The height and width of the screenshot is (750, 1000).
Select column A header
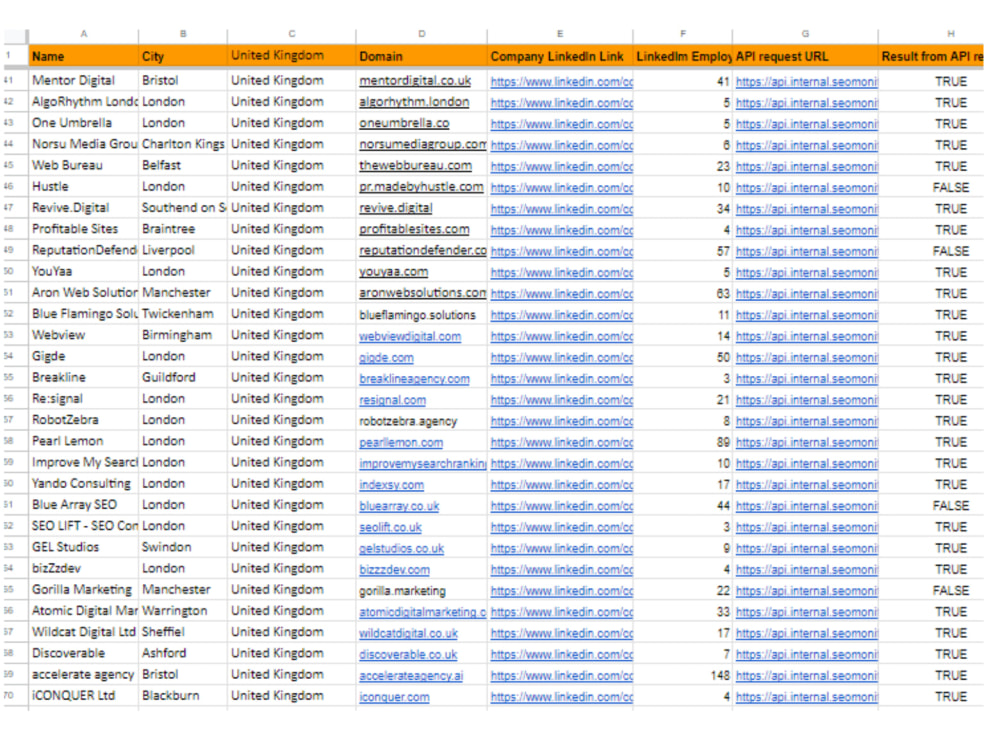tap(84, 34)
